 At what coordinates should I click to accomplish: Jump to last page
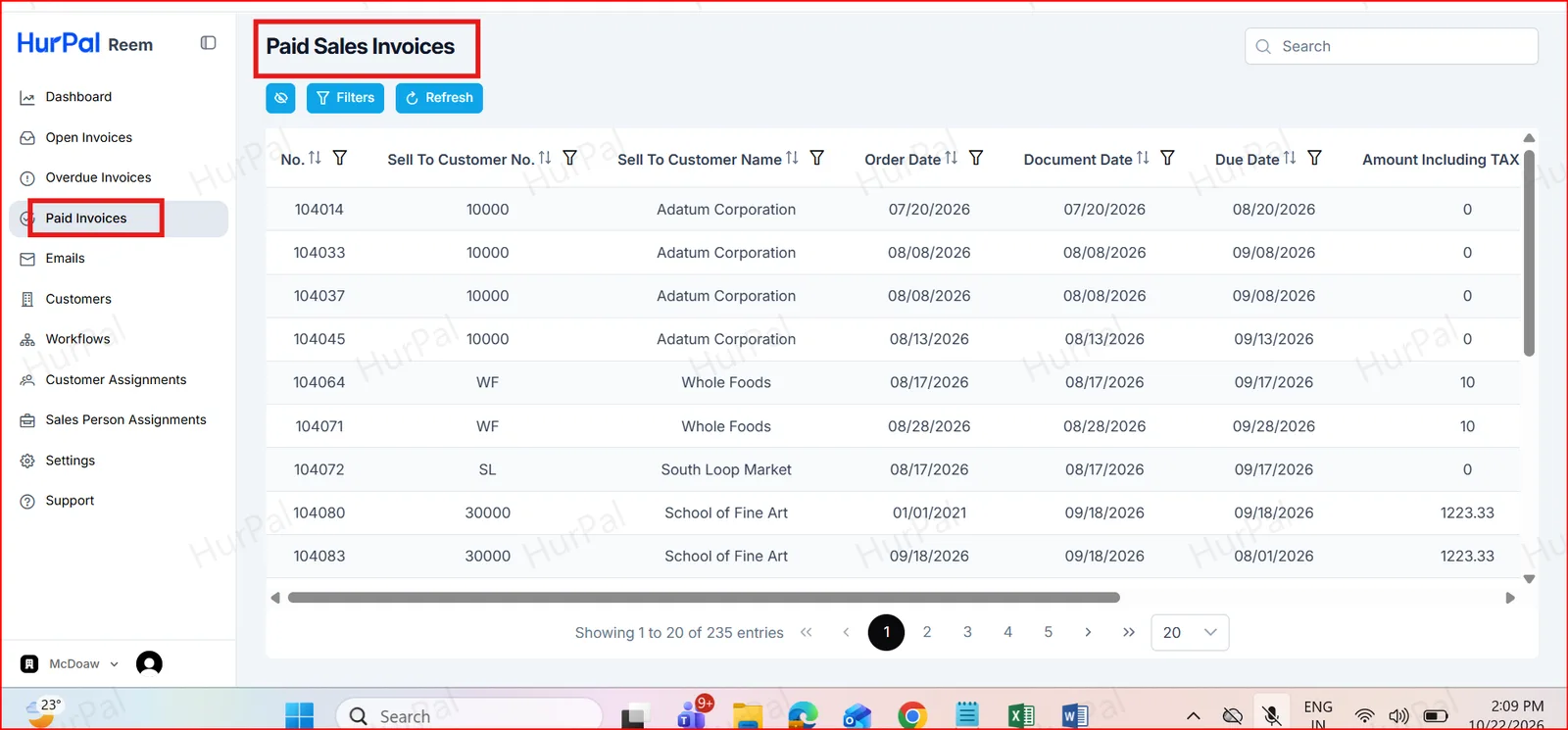(x=1129, y=632)
